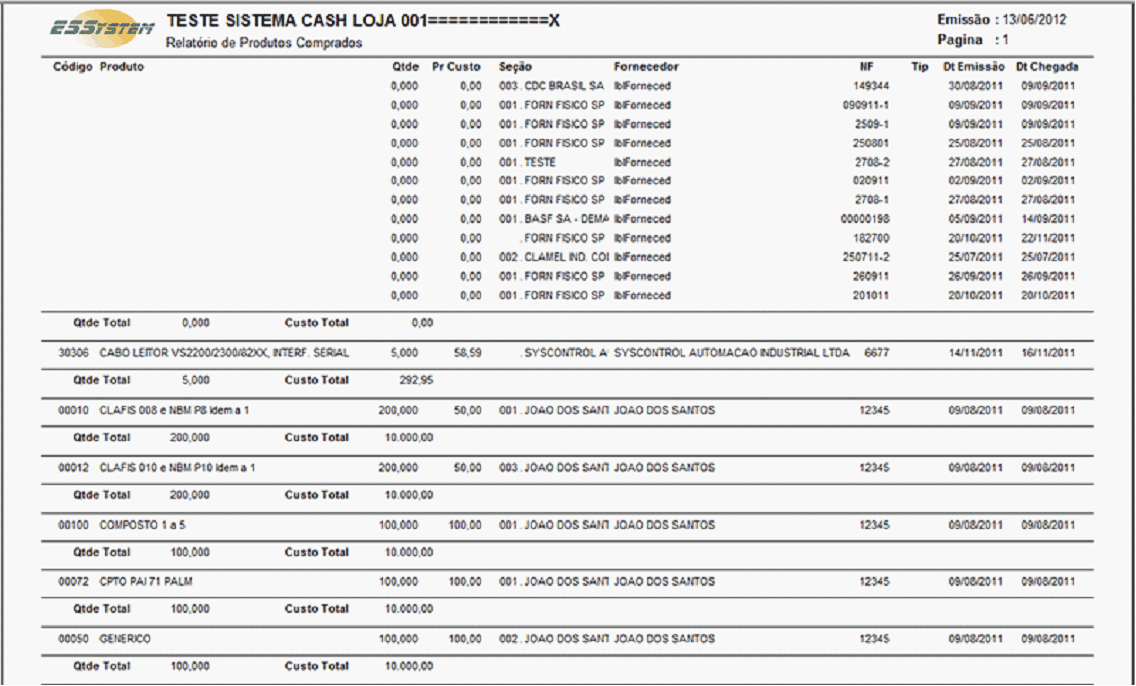Click the Qtde column header
Image resolution: width=1136 pixels, height=686 pixels.
(405, 67)
